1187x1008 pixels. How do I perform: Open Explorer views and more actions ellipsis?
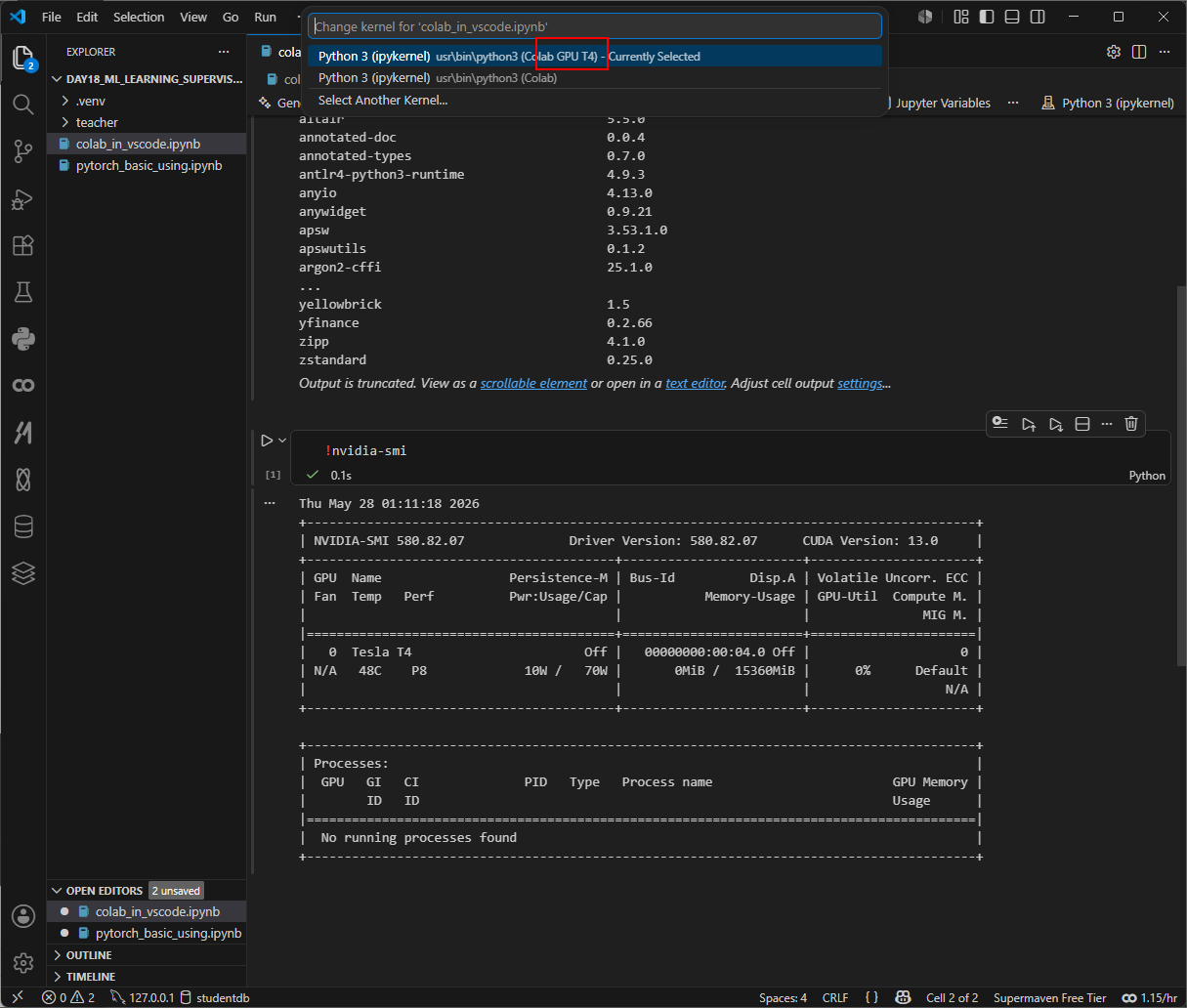[x=224, y=52]
